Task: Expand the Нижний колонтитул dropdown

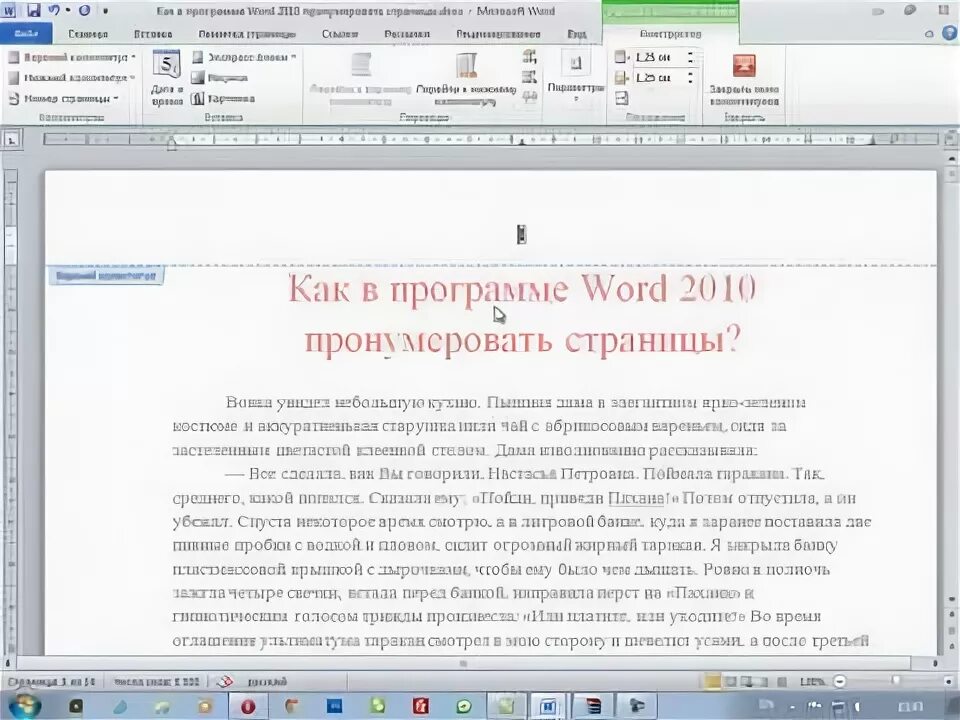Action: click(x=72, y=78)
